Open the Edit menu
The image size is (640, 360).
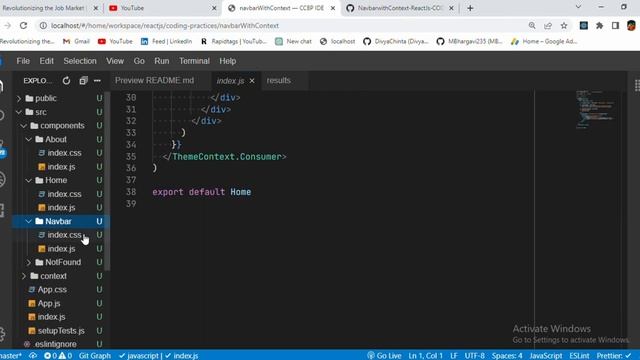(47, 61)
